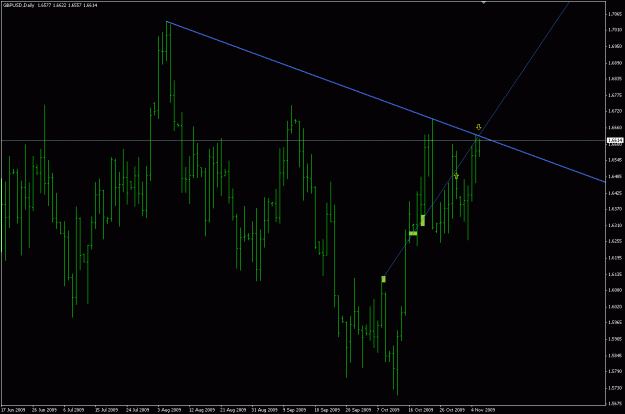Click the GBPUSD,Daily chart title text
The width and height of the screenshot is (625, 414).
tap(18, 5)
